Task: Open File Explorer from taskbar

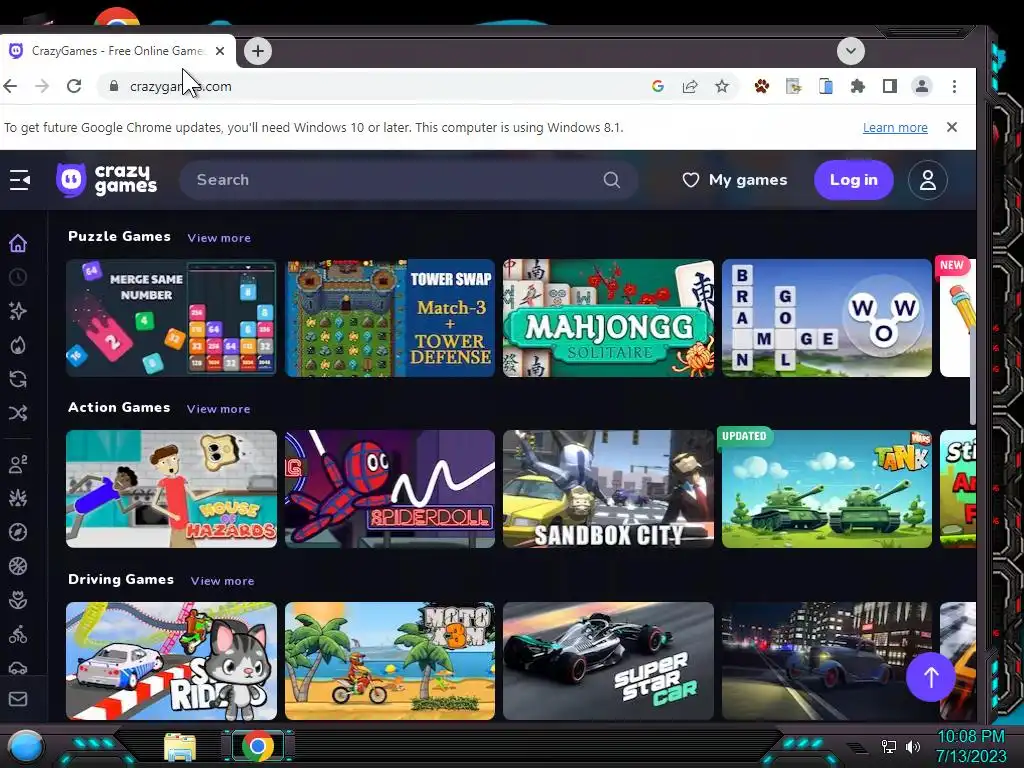Action: (180, 747)
